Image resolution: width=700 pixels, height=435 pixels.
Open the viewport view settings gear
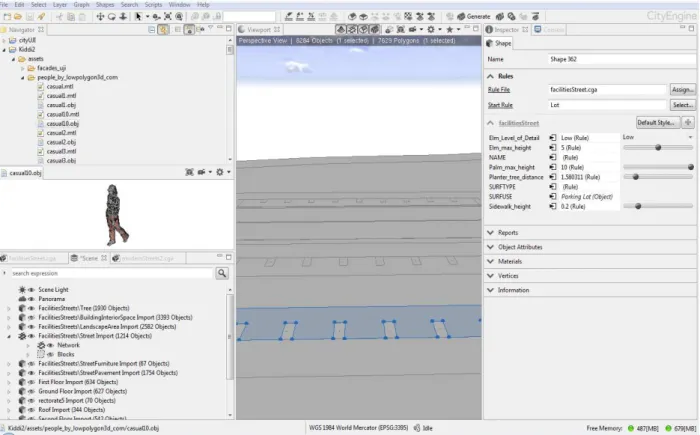[430, 29]
